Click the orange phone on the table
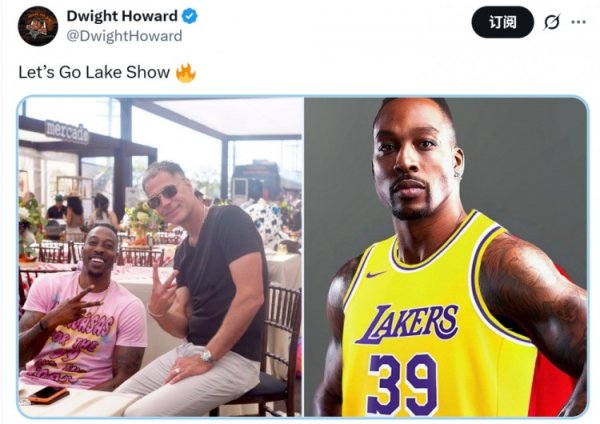The width and height of the screenshot is (600, 424). [48, 395]
